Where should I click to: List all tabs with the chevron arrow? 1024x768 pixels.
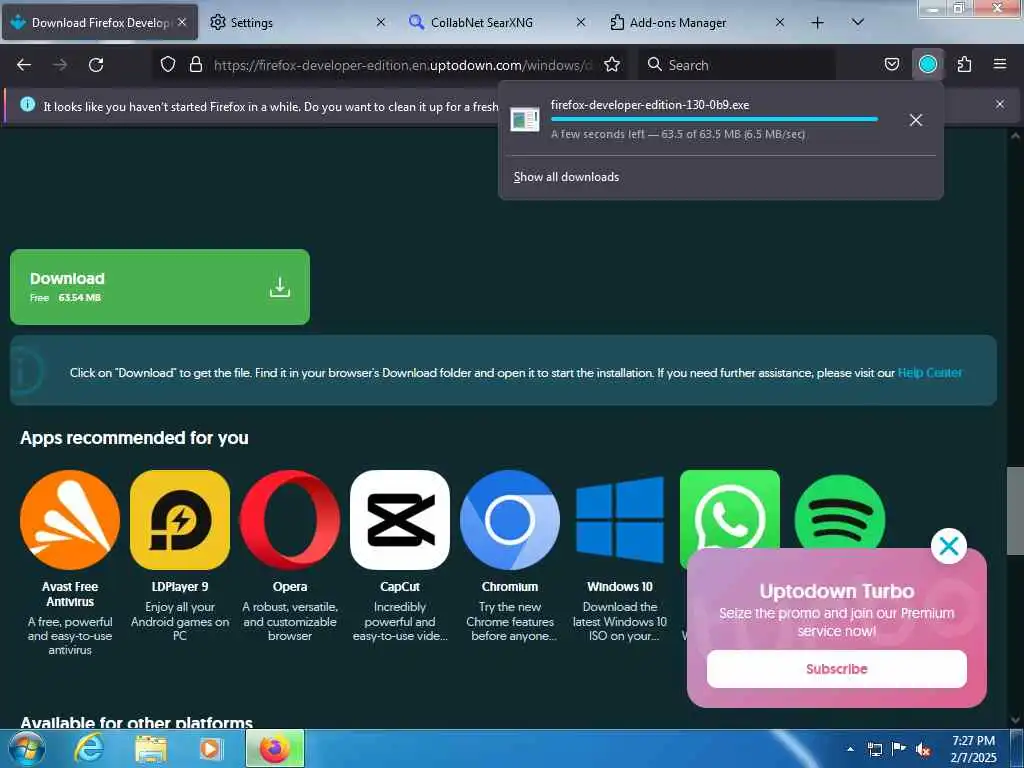pyautogui.click(x=858, y=23)
